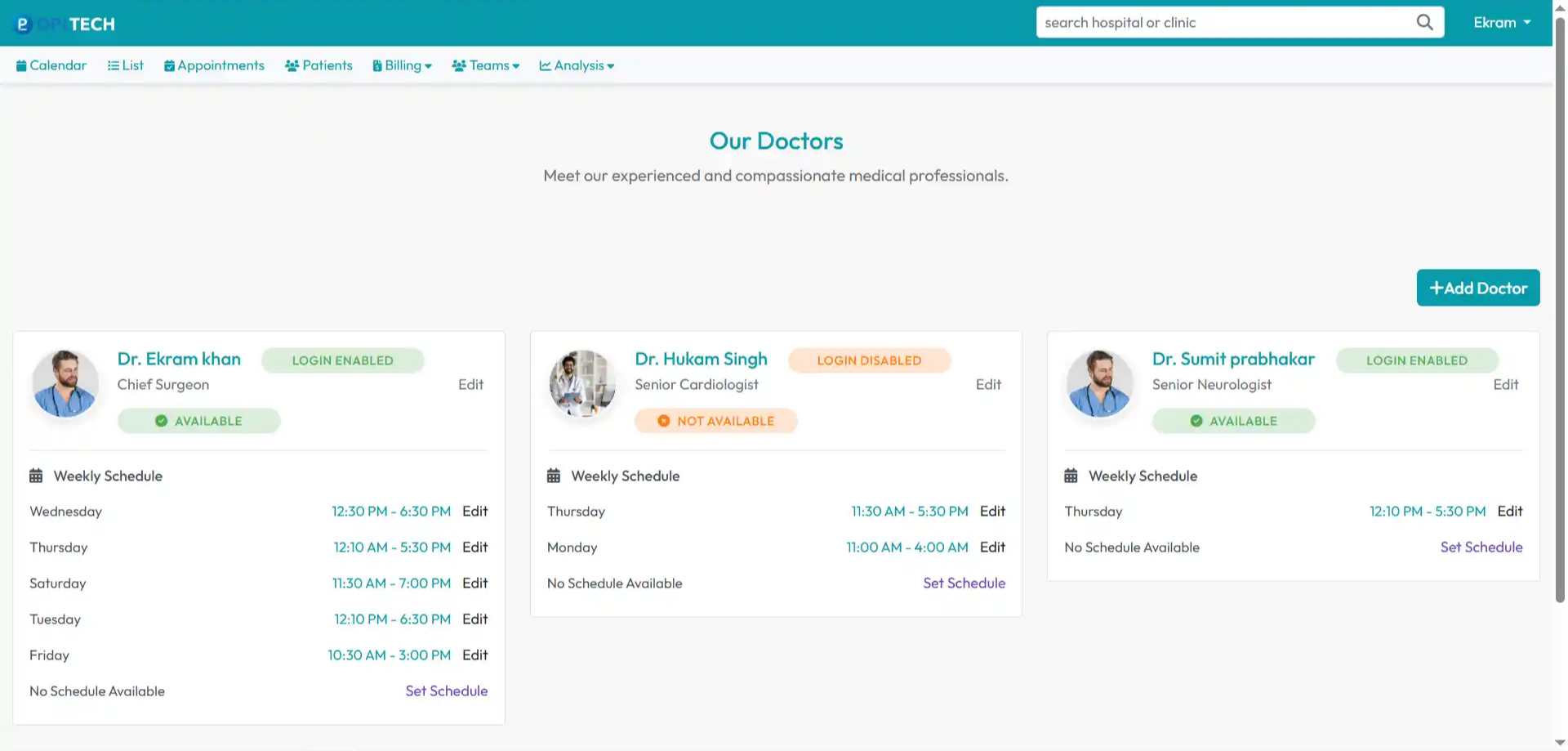Viewport: 1568px width, 751px height.
Task: Open the Ekram user dropdown
Action: pyautogui.click(x=1502, y=23)
